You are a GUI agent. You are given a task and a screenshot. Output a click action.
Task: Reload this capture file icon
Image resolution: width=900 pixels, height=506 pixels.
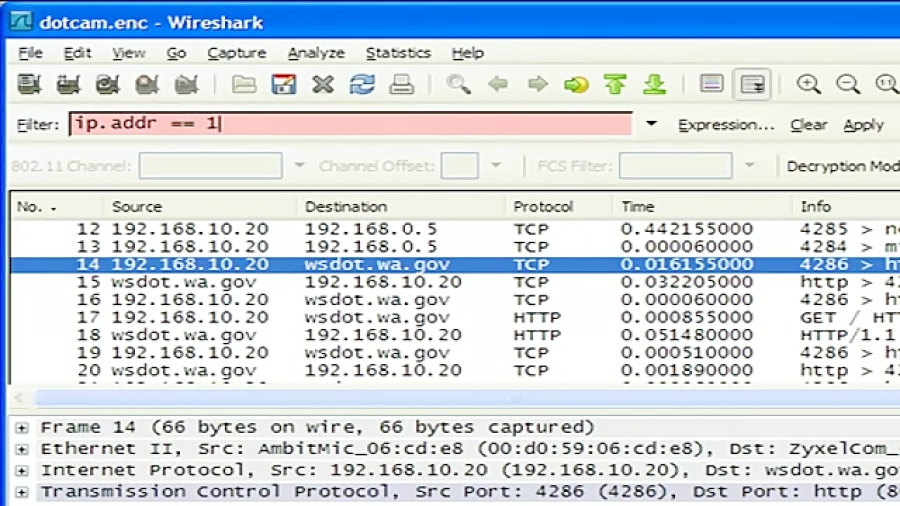(362, 84)
